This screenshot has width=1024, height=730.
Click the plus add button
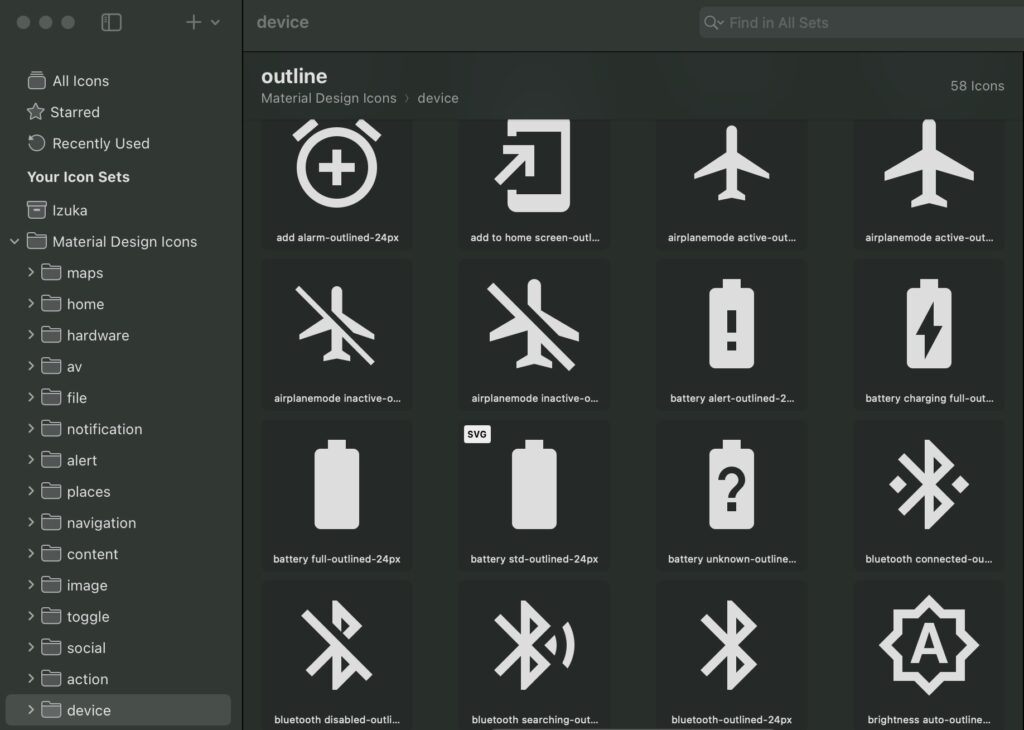[193, 22]
